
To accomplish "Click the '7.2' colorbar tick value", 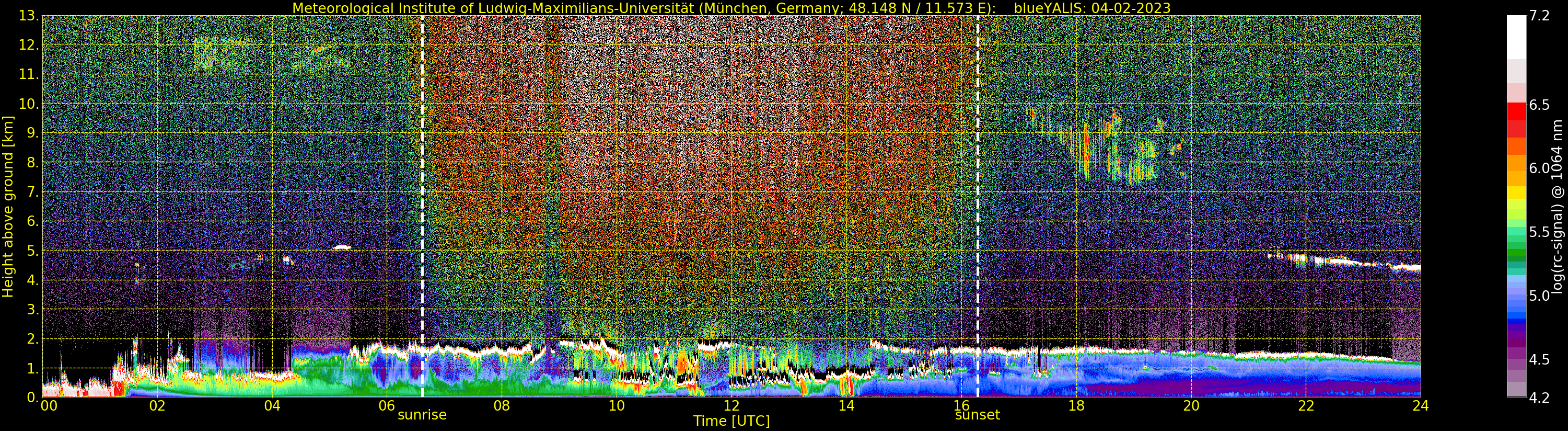I will (x=1539, y=16).
